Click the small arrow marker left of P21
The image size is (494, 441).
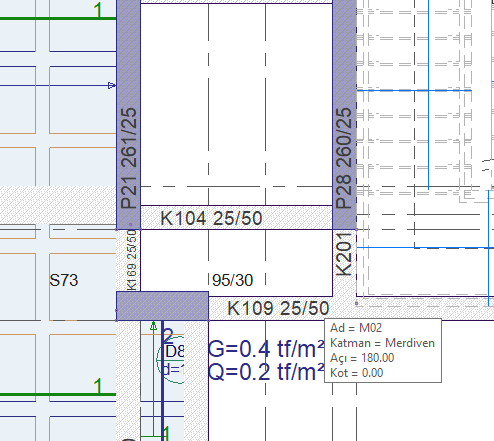pyautogui.click(x=112, y=86)
